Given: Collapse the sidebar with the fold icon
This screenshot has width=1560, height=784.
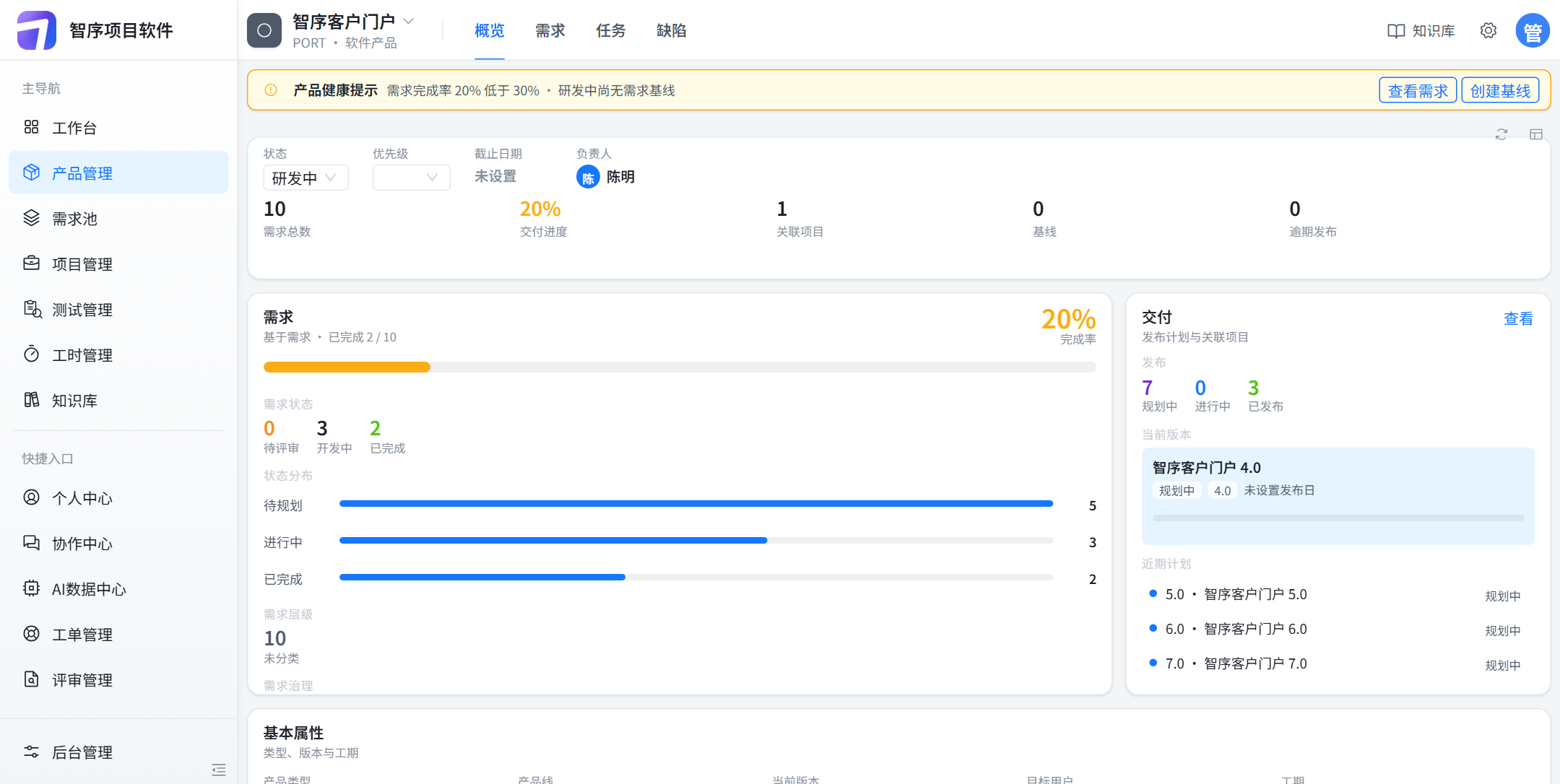Looking at the screenshot, I should (219, 770).
